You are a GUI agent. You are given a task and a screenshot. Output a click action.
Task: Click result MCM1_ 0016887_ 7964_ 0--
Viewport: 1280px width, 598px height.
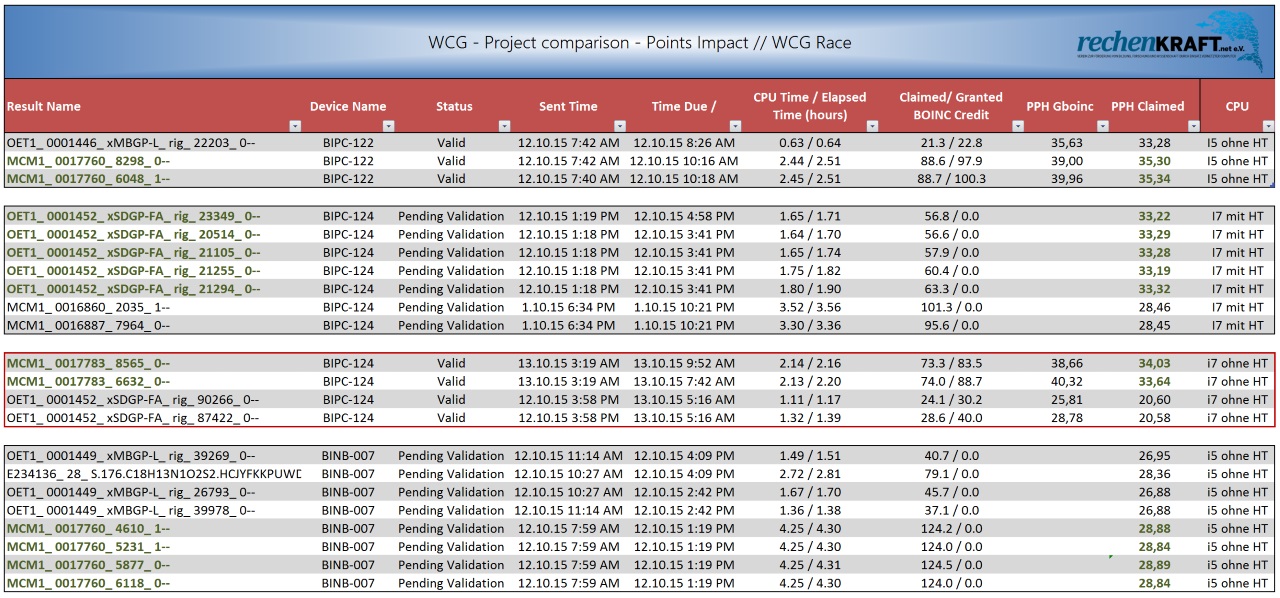(88, 325)
